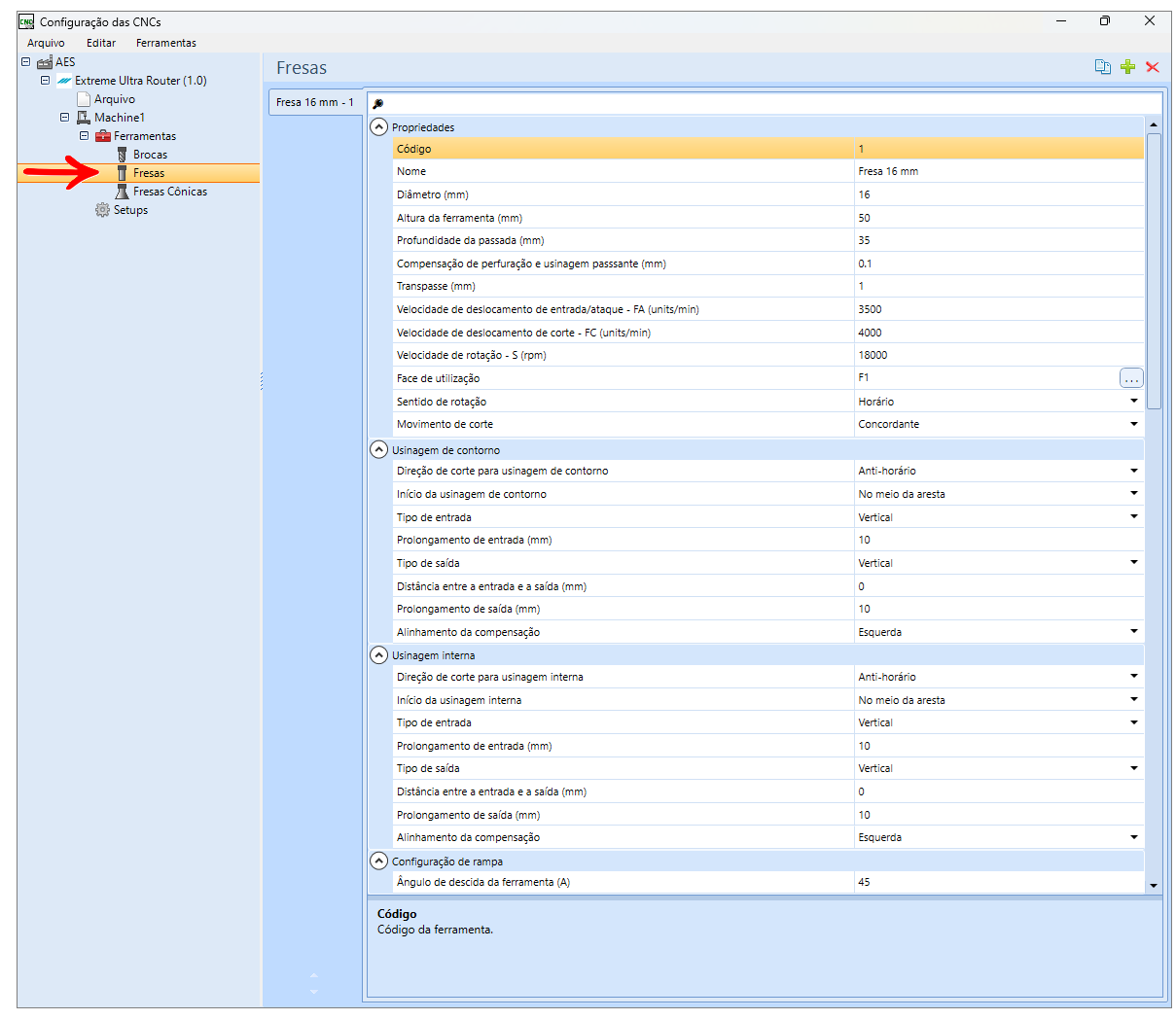Screen dimensions: 1176x1020
Task: Open the Movimento de corte dropdown
Action: click(1134, 424)
